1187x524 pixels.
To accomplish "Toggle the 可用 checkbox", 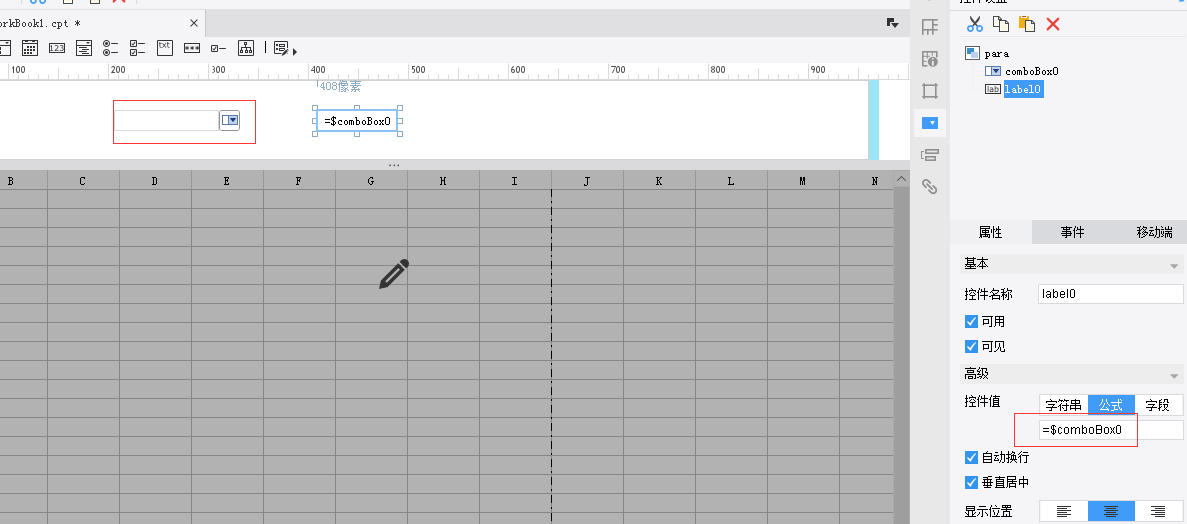I will tap(971, 321).
